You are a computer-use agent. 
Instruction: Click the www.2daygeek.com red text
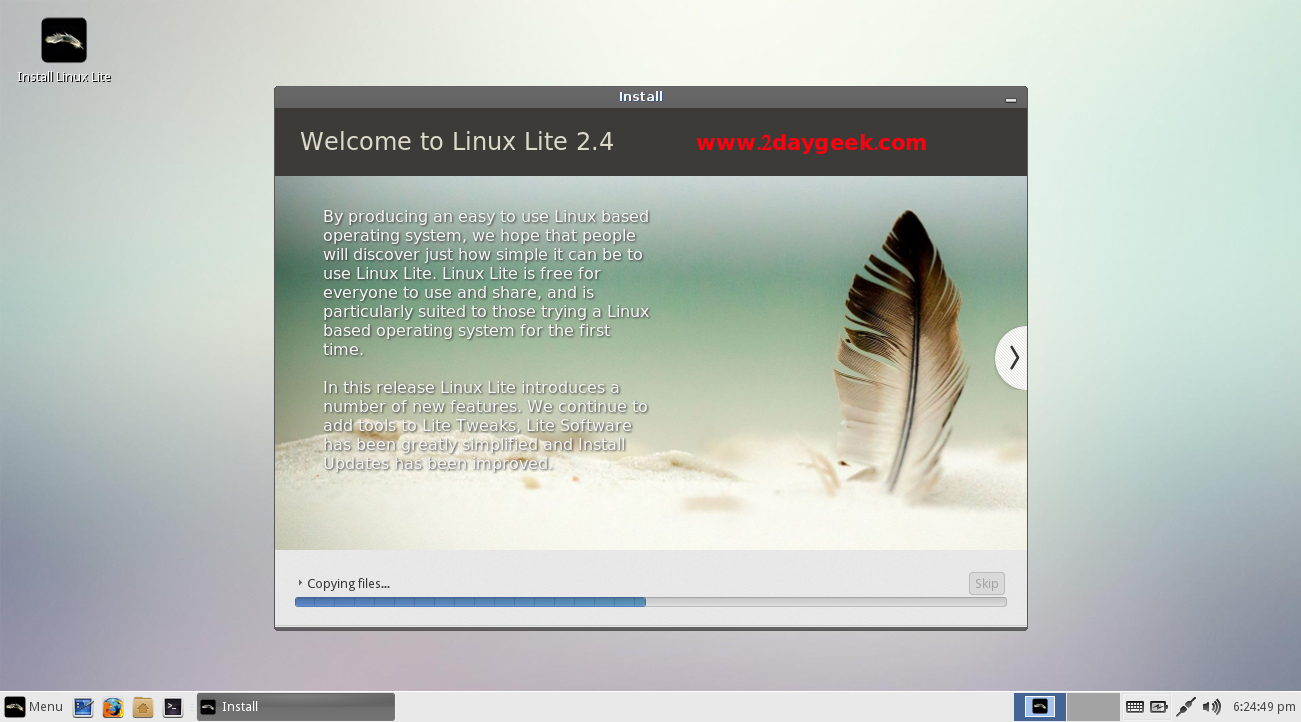(811, 143)
